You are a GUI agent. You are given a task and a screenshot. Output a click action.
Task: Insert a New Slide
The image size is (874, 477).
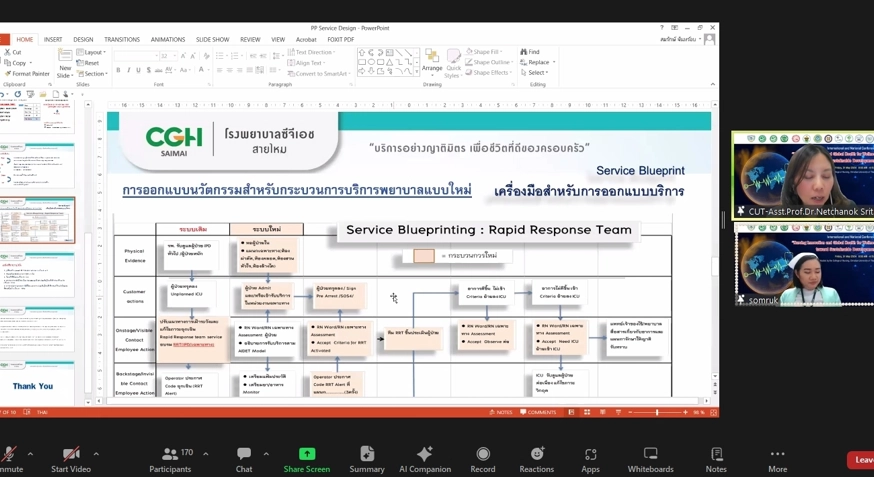(65, 64)
